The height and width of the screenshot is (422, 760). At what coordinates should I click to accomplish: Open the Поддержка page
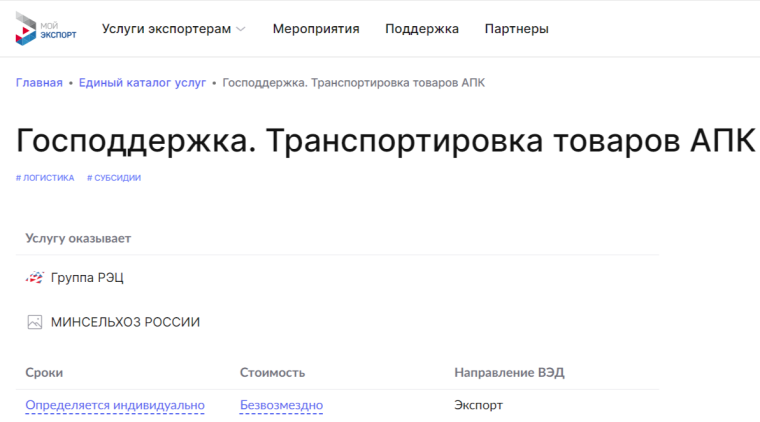pyautogui.click(x=422, y=29)
